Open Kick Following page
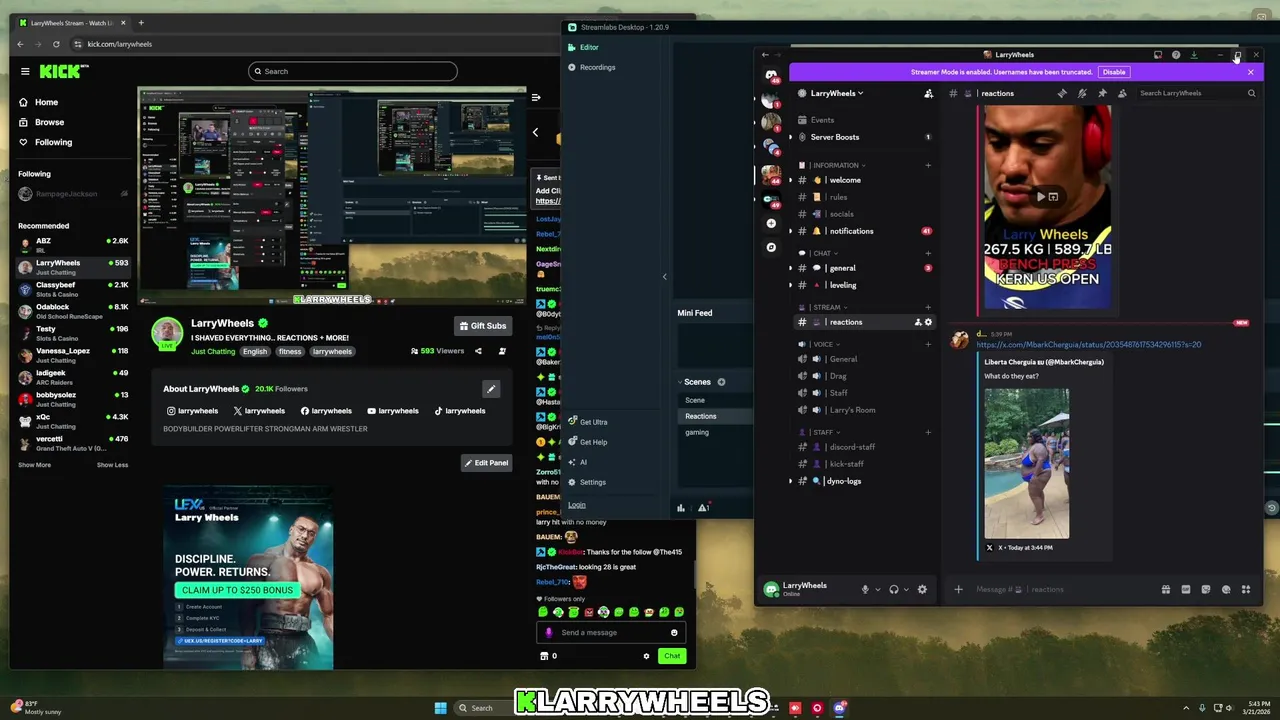 point(46,142)
